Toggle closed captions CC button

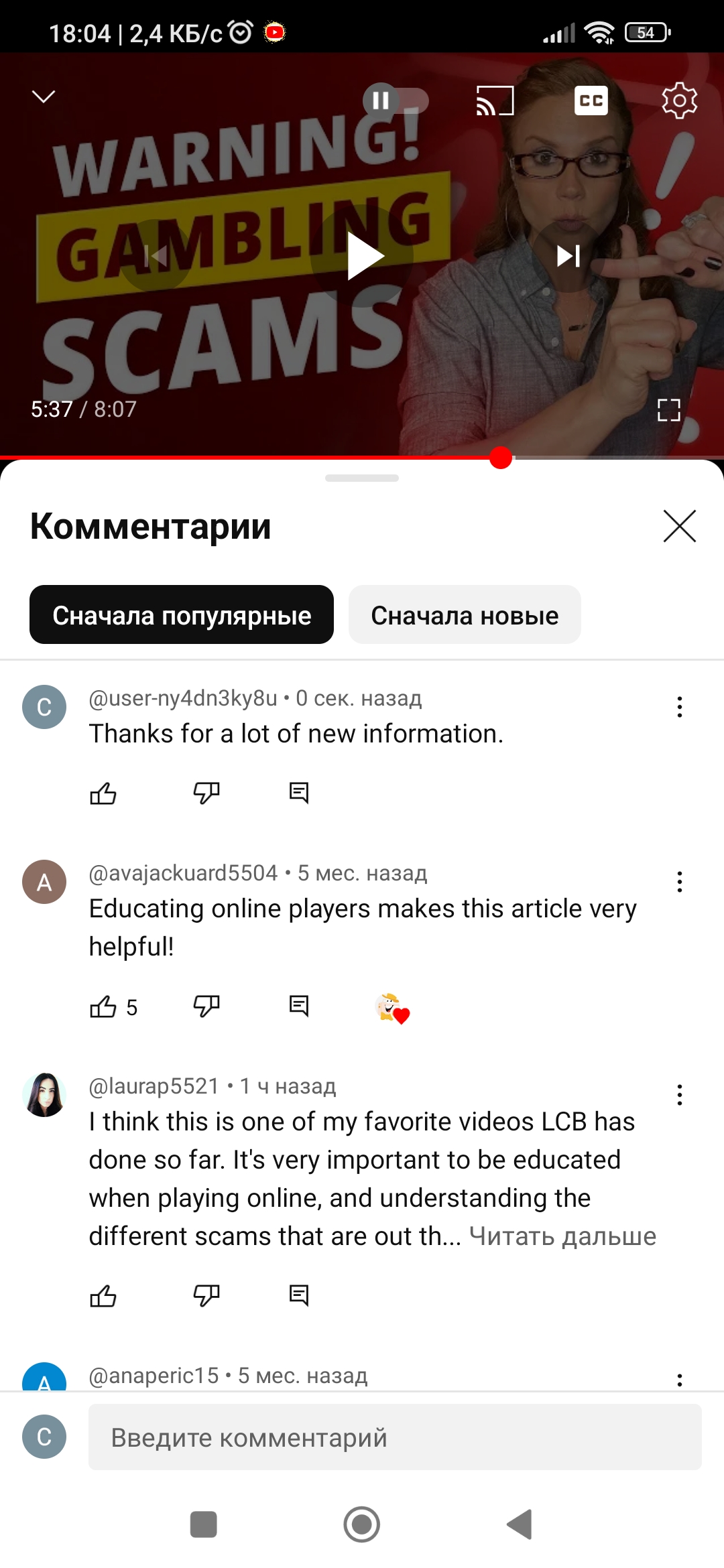tap(591, 101)
